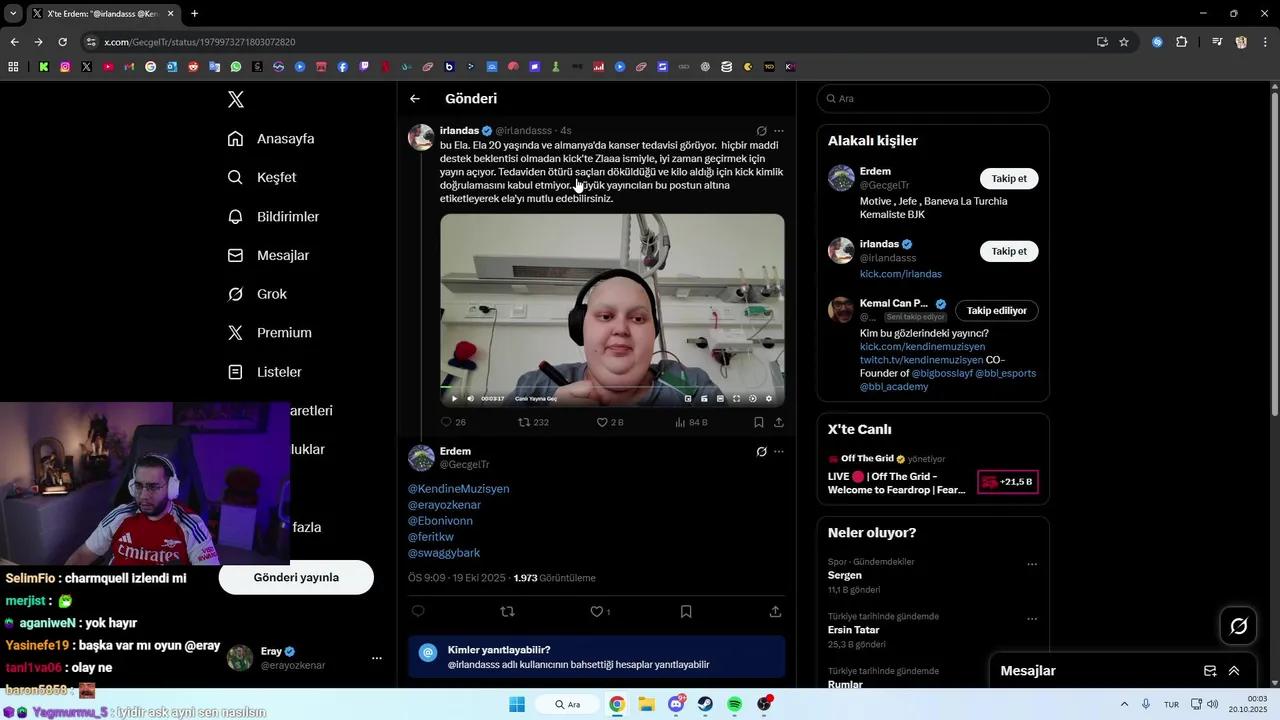
Task: Open options for Ersin Tatar trend
Action: (1032, 619)
